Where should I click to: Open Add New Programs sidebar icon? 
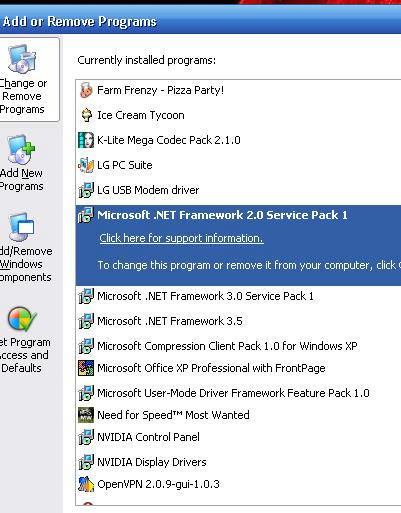point(21,150)
